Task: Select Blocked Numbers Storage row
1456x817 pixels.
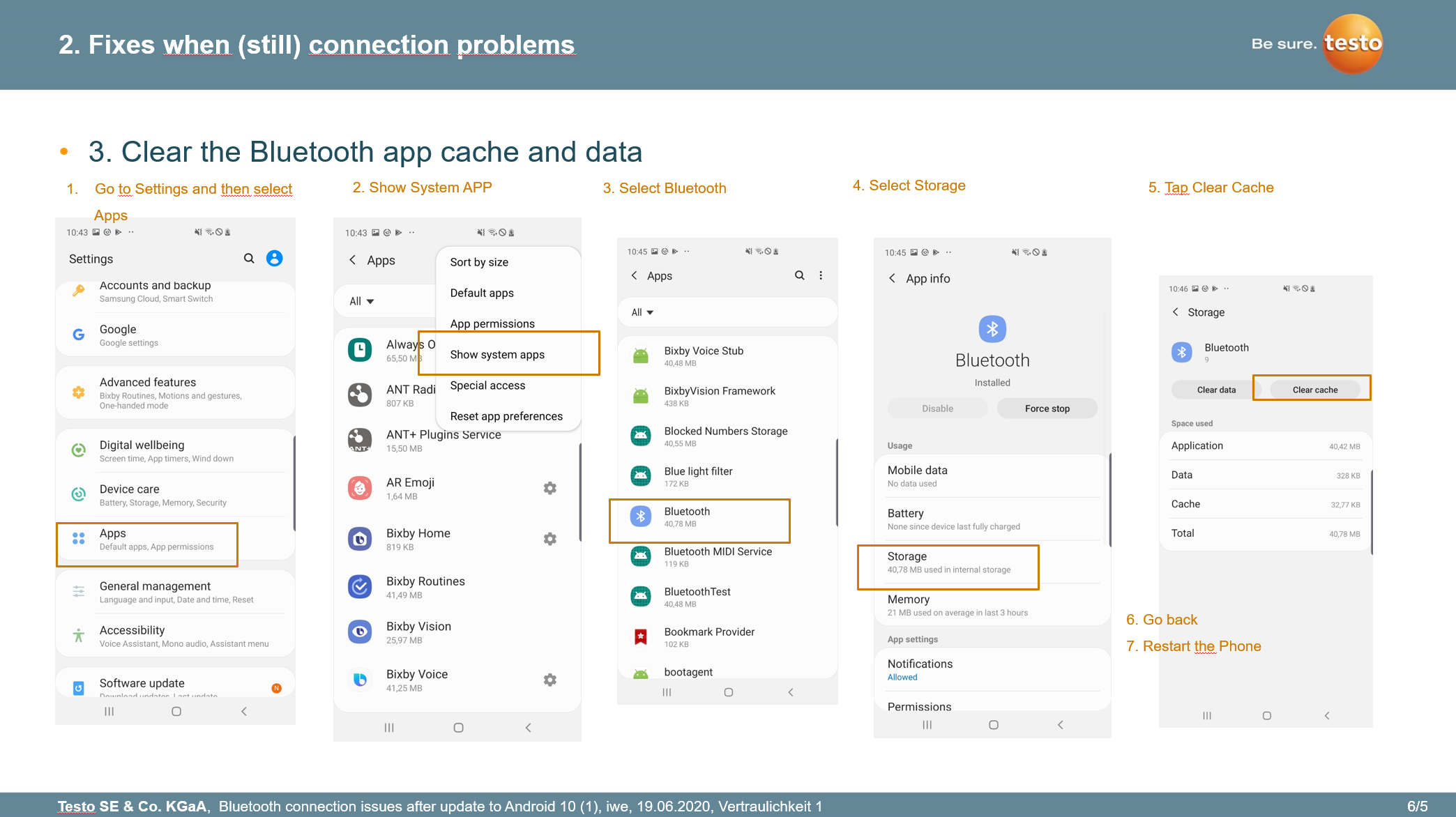Action: click(x=727, y=436)
